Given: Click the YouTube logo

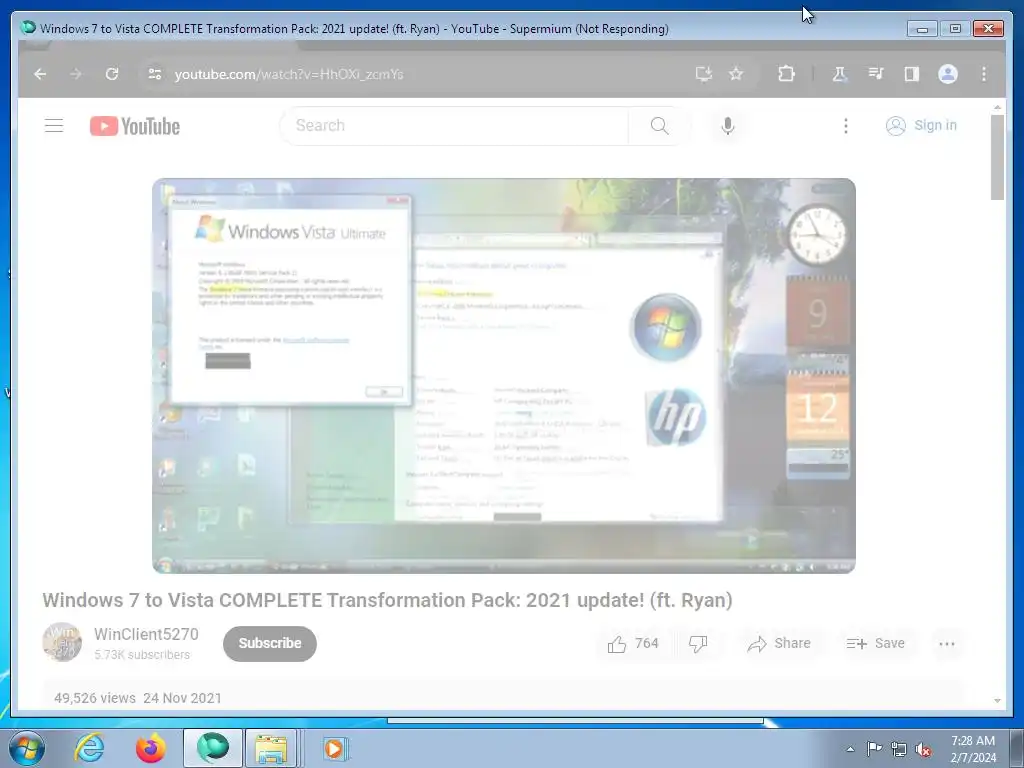Looking at the screenshot, I should [135, 126].
